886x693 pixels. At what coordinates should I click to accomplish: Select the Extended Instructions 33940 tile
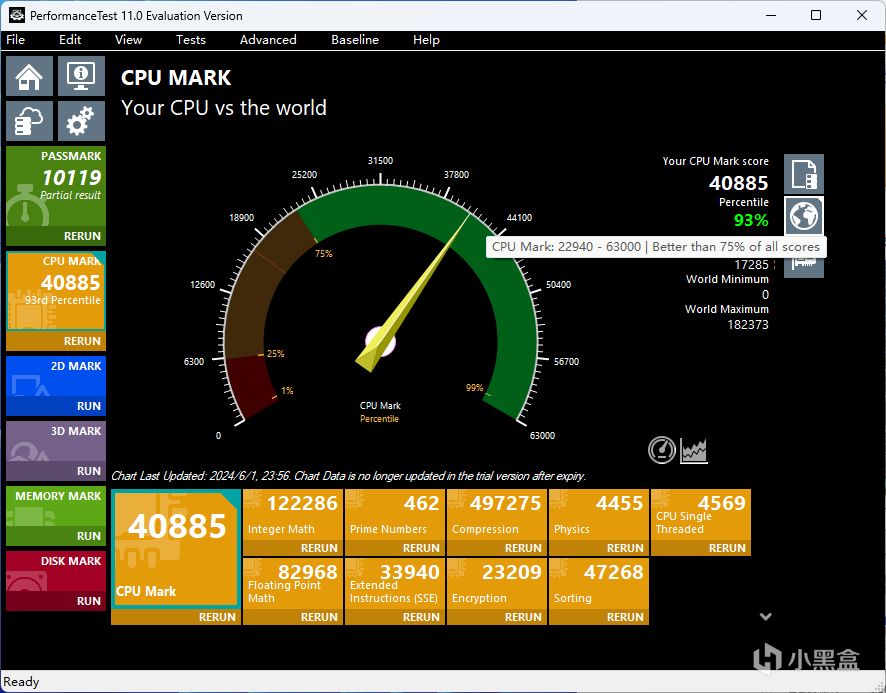click(x=395, y=584)
